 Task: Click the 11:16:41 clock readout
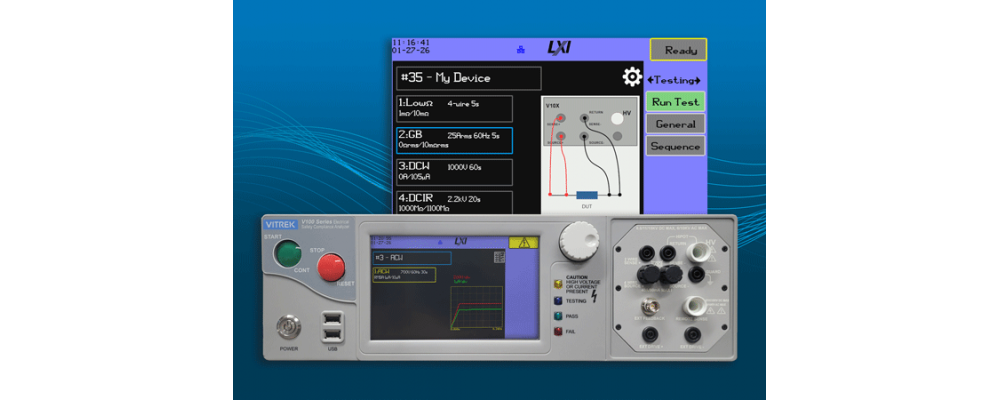(x=411, y=42)
